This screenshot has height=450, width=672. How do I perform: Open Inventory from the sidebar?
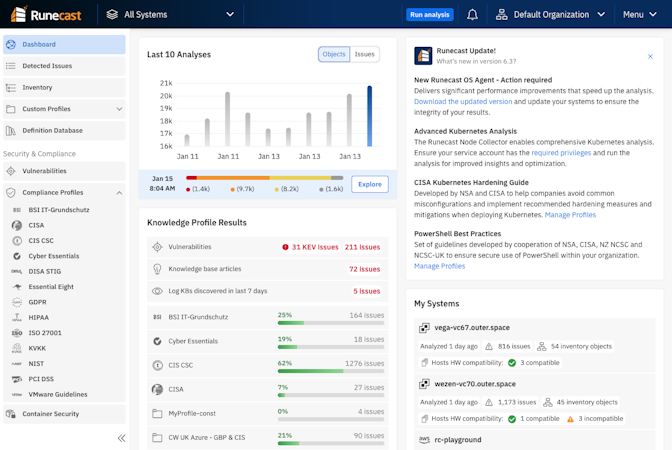[37, 87]
